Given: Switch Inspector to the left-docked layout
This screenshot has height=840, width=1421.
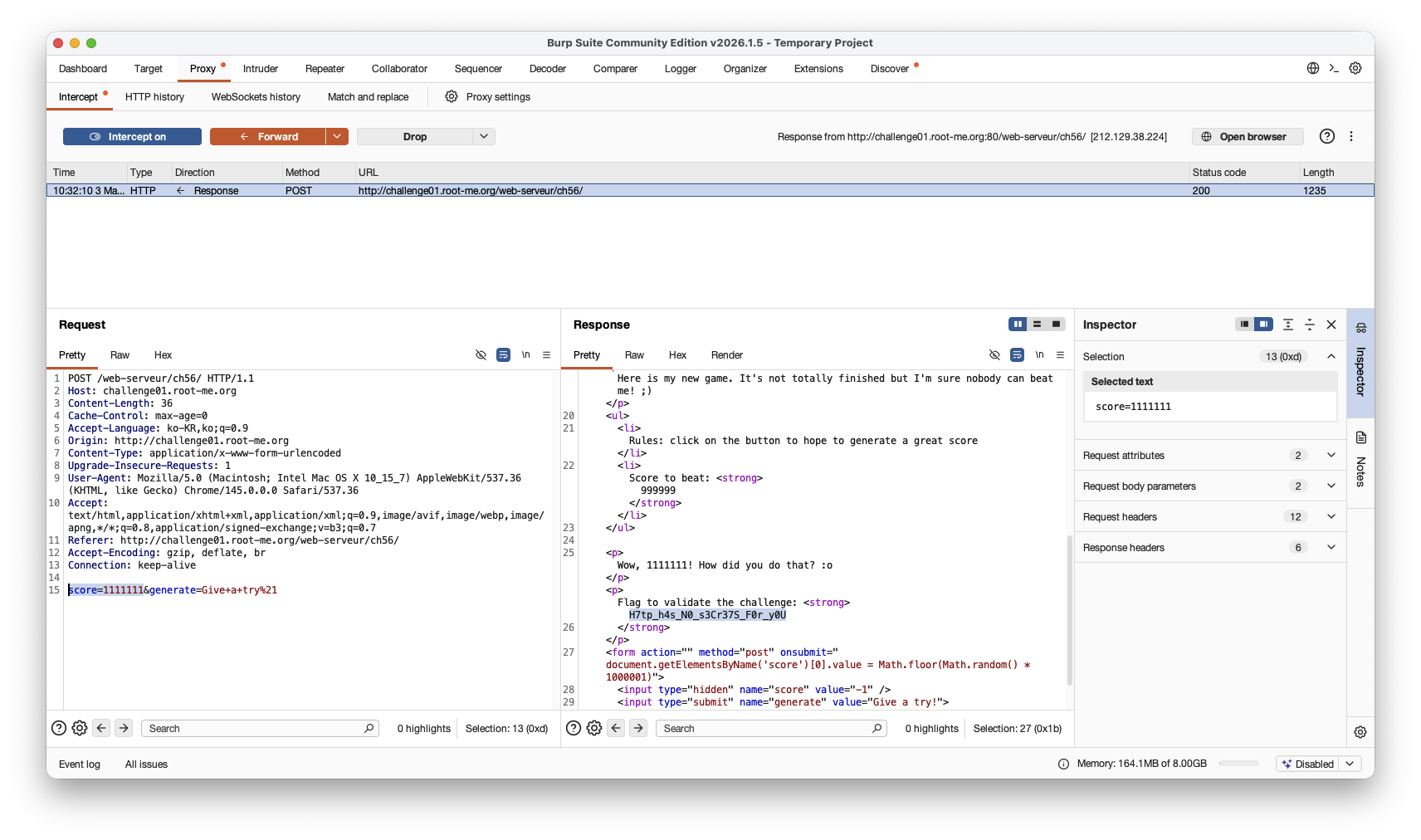Looking at the screenshot, I should (x=1243, y=324).
